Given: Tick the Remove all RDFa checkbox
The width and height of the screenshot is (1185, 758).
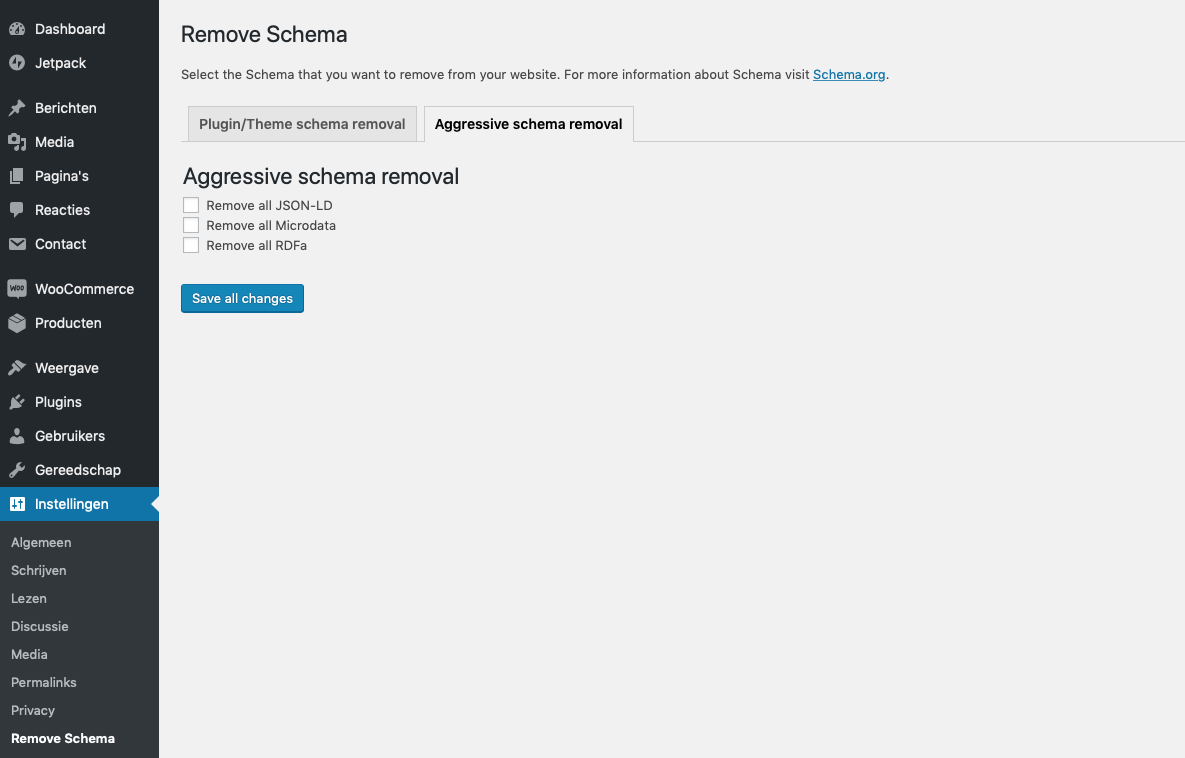Looking at the screenshot, I should click(x=191, y=245).
